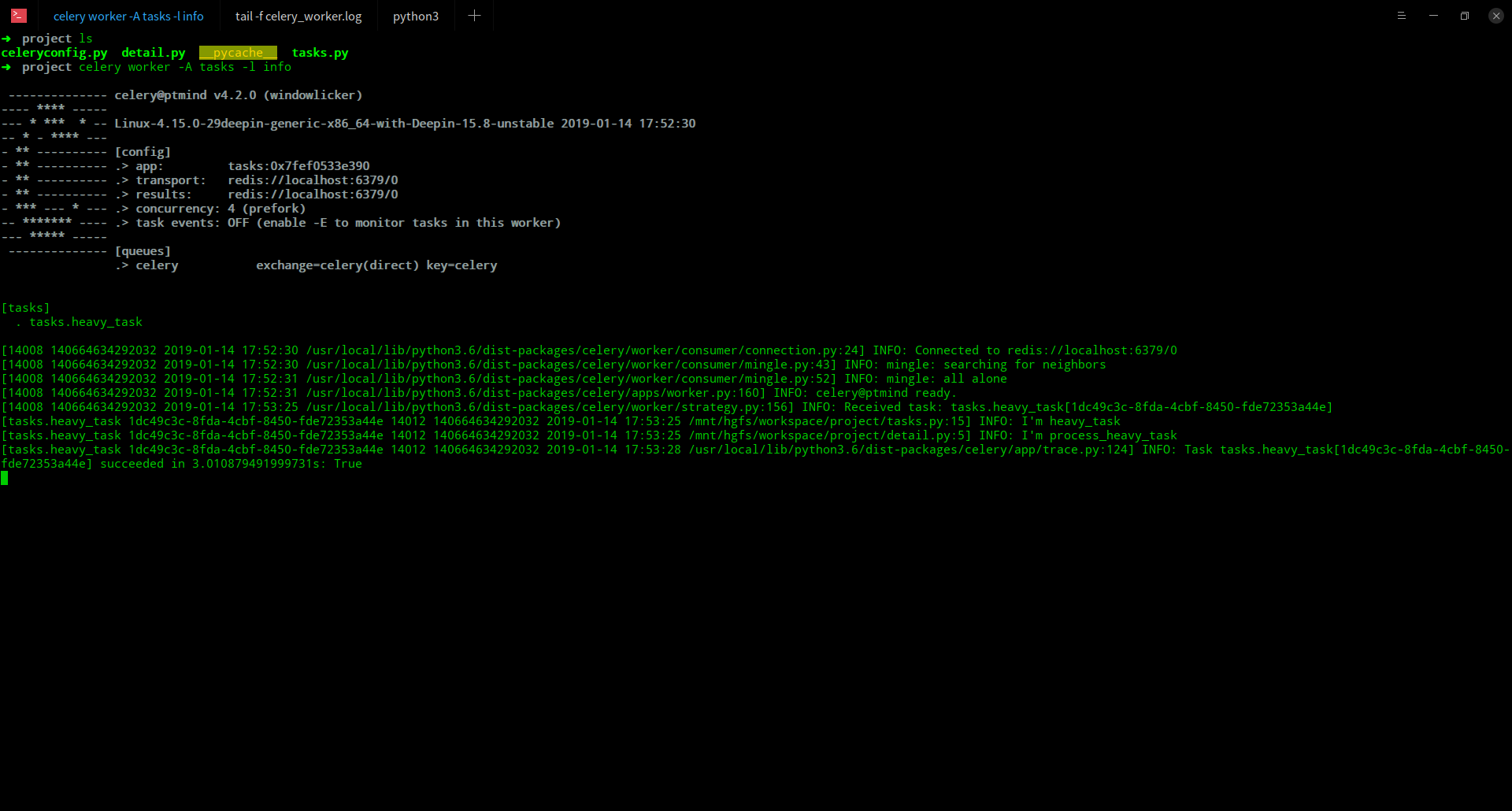Viewport: 1512px width, 811px height.
Task: Click the tasks.heavy_task entry under [tasks]
Action: [x=85, y=321]
